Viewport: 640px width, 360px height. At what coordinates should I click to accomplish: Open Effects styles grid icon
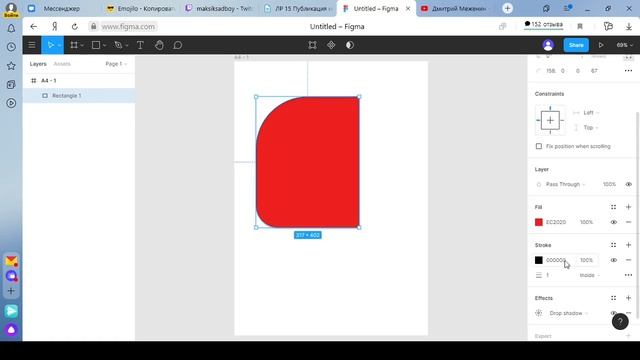[613, 298]
